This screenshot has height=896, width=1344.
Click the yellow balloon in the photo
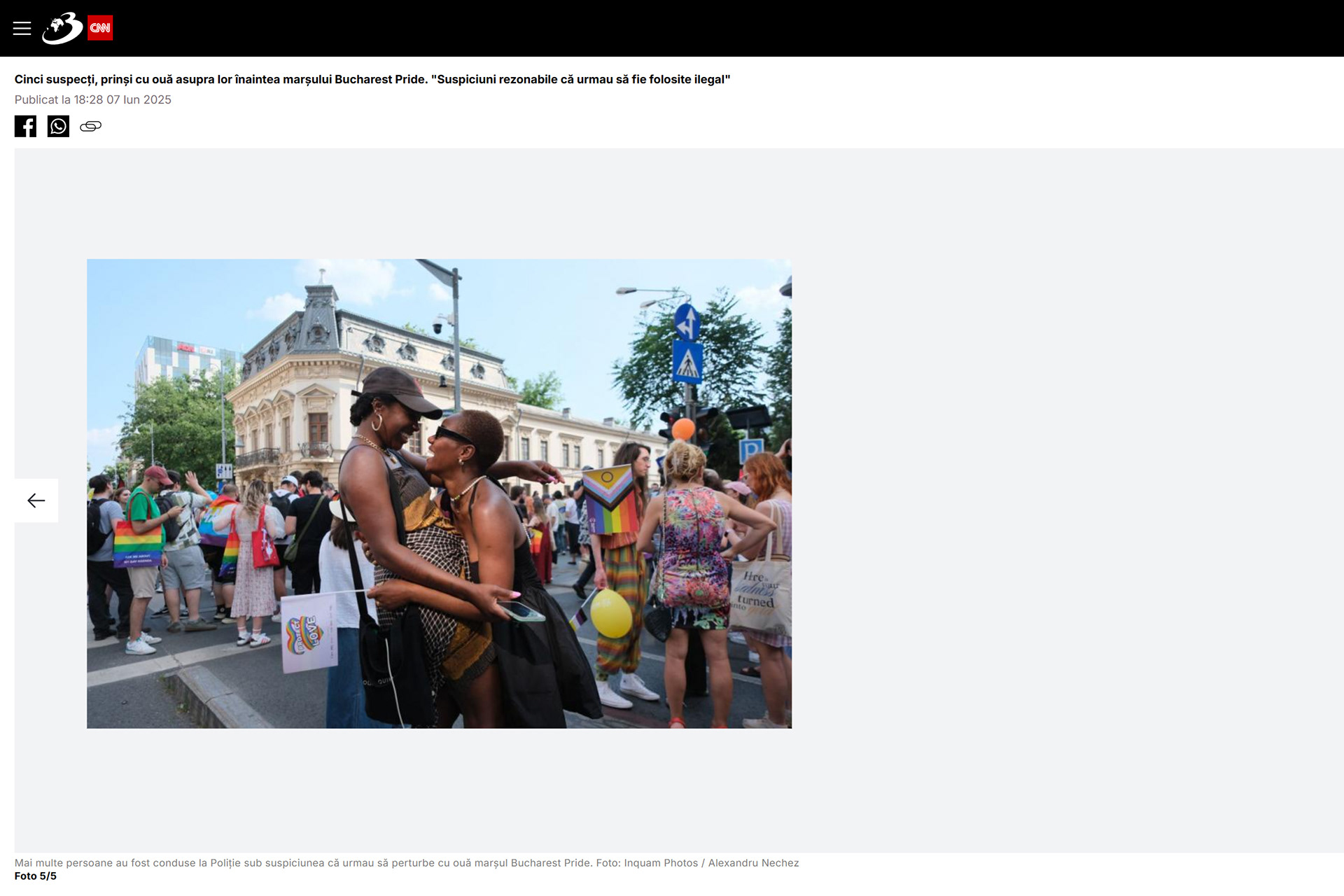coord(610,614)
